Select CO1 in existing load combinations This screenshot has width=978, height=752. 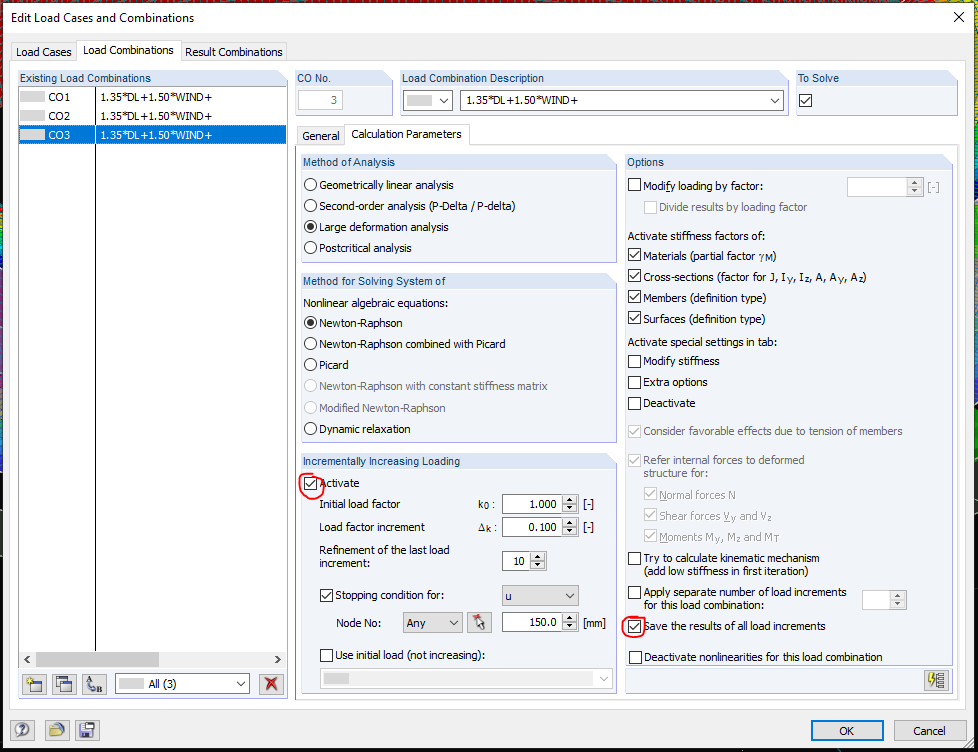[x=152, y=97]
